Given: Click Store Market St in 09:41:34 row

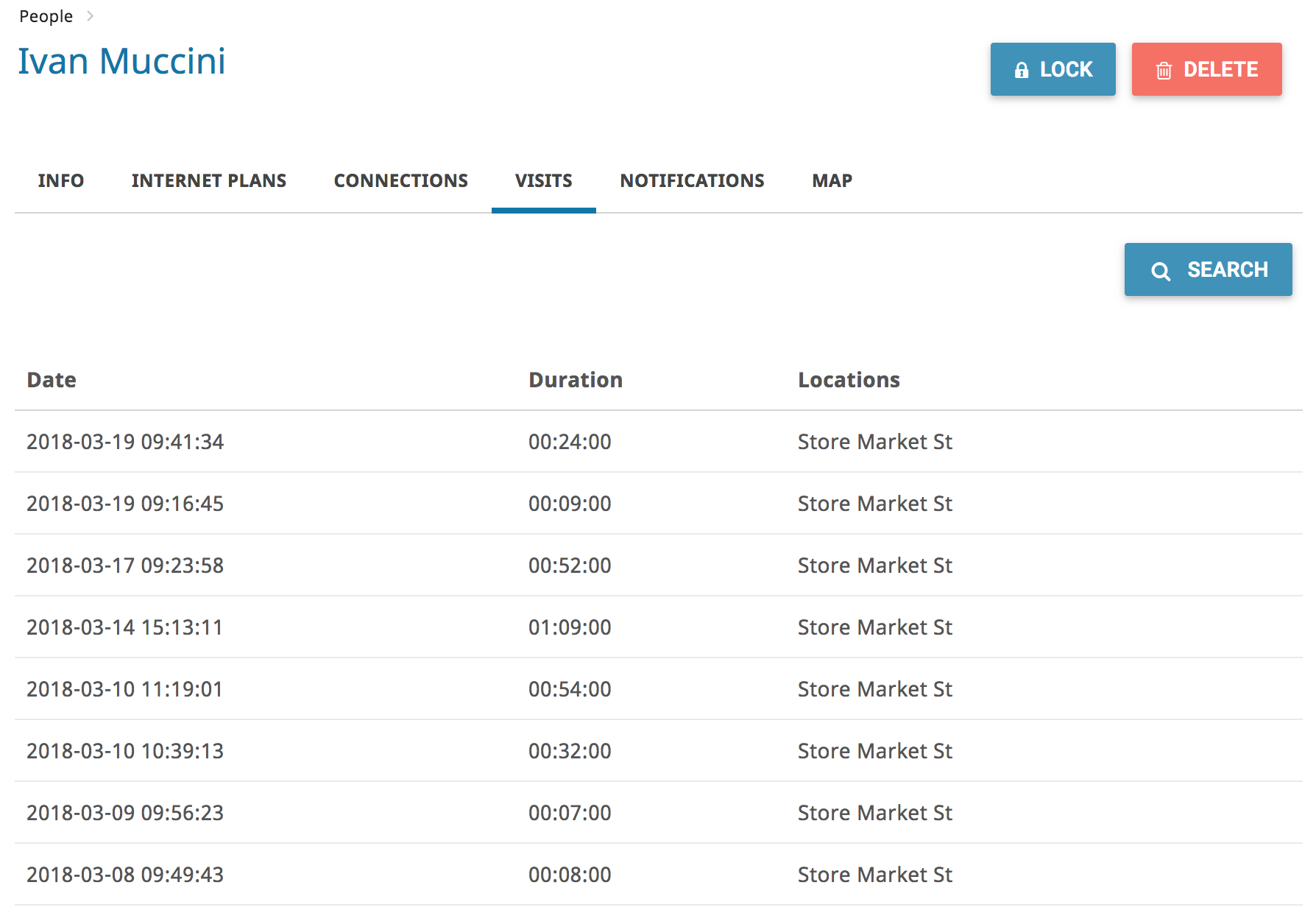Looking at the screenshot, I should [x=875, y=442].
